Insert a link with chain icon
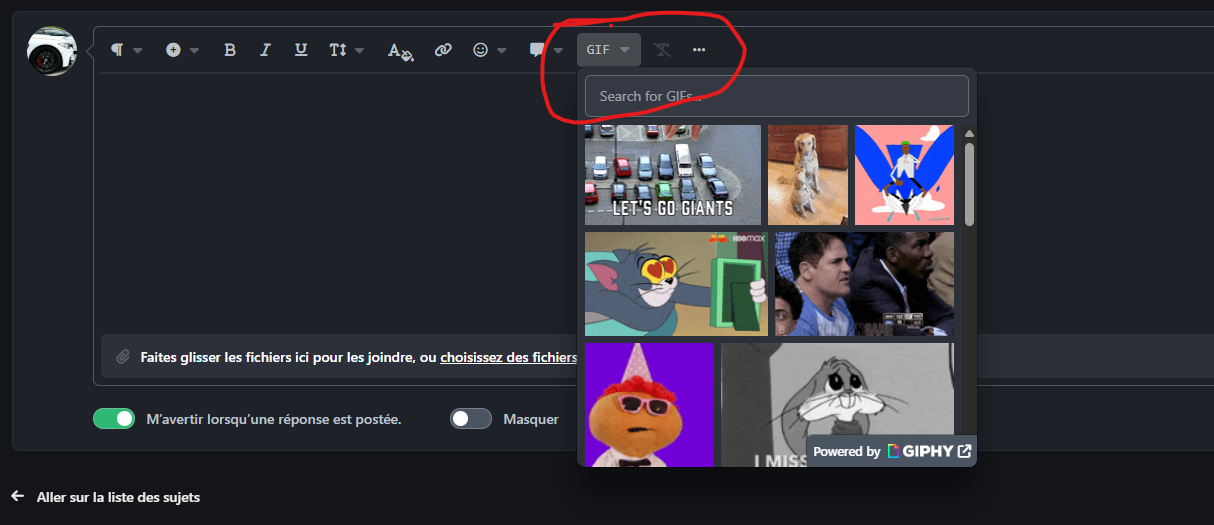 click(x=443, y=50)
